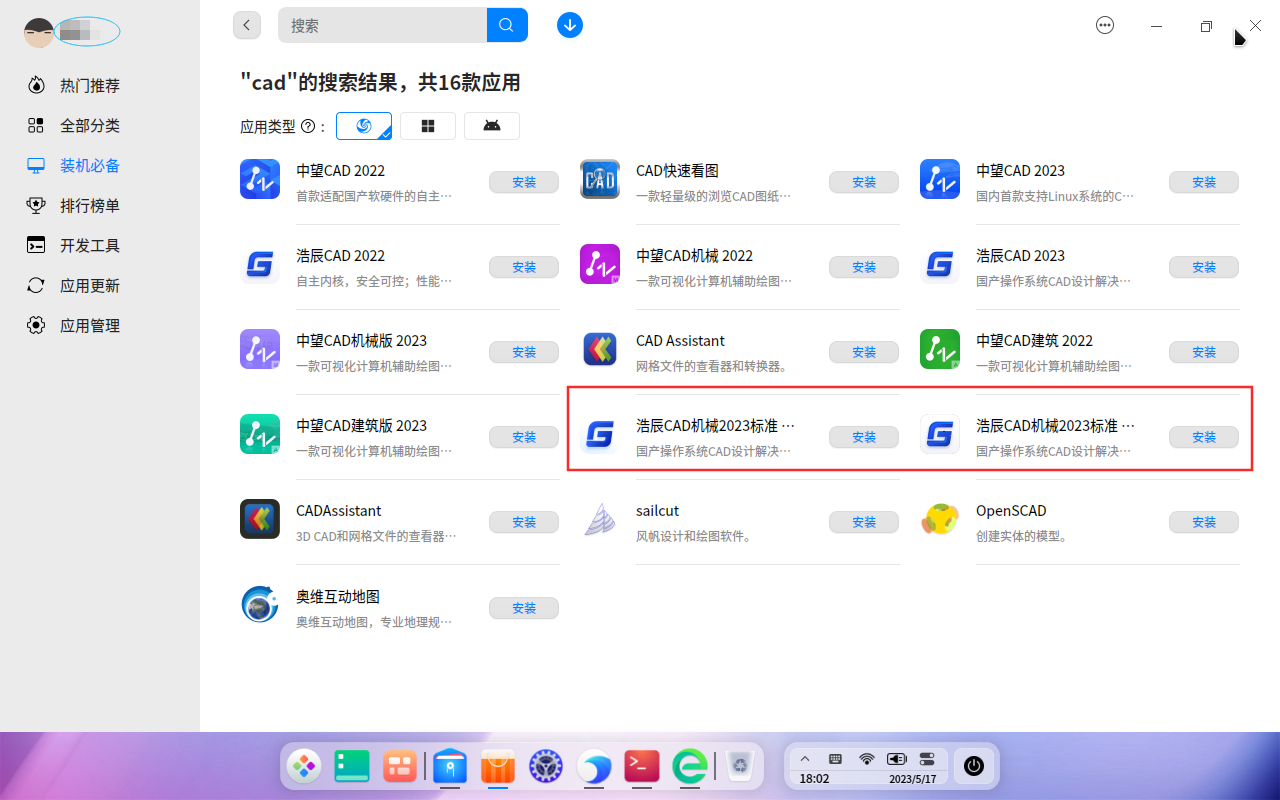Disable the UOS native app type filter
1280x800 pixels.
point(364,125)
